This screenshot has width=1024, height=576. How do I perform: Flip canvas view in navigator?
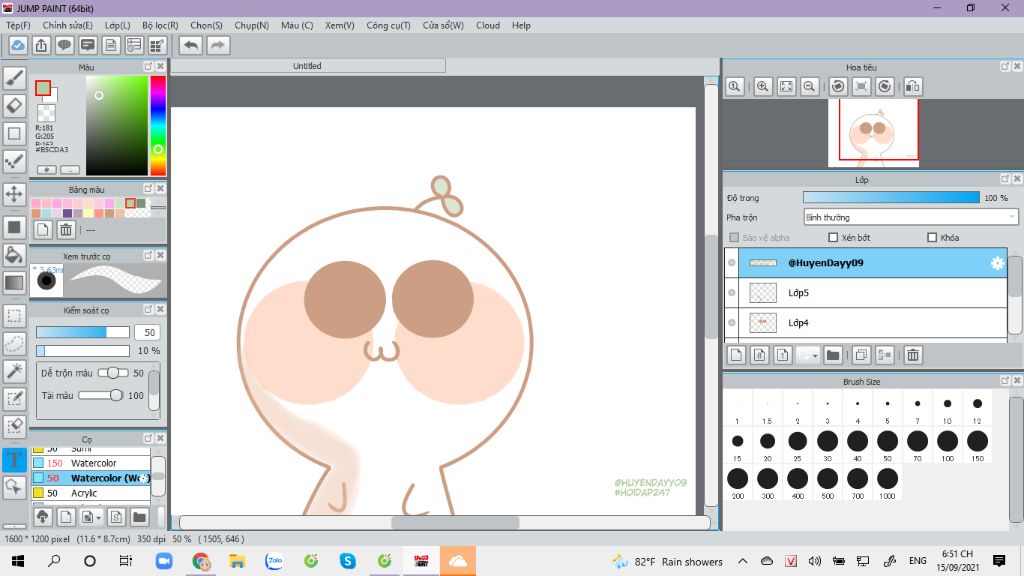[x=913, y=86]
